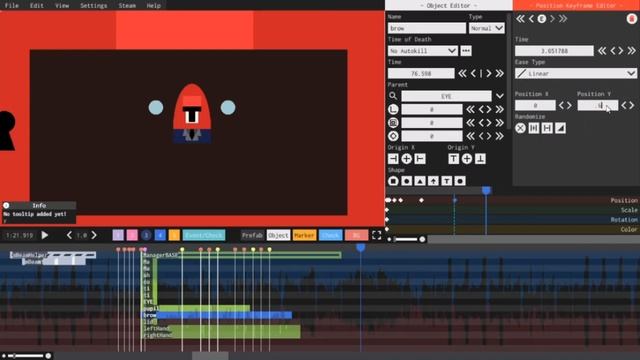Jump to first keyframe with top double-left arrow
This screenshot has height=360, width=640.
point(520,19)
